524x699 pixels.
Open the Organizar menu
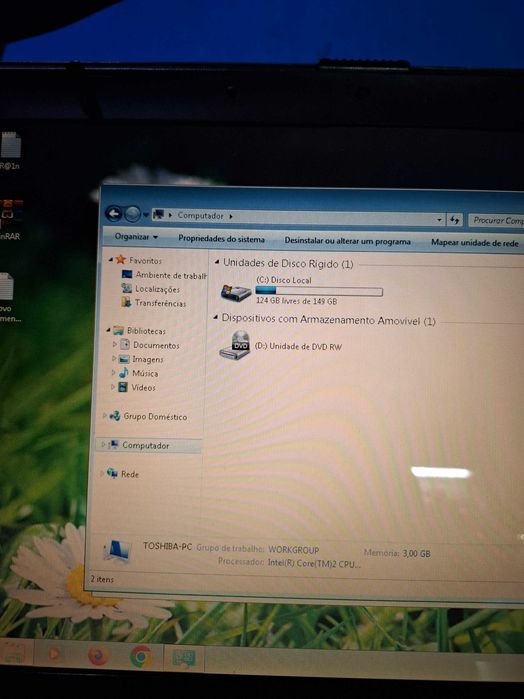point(136,237)
